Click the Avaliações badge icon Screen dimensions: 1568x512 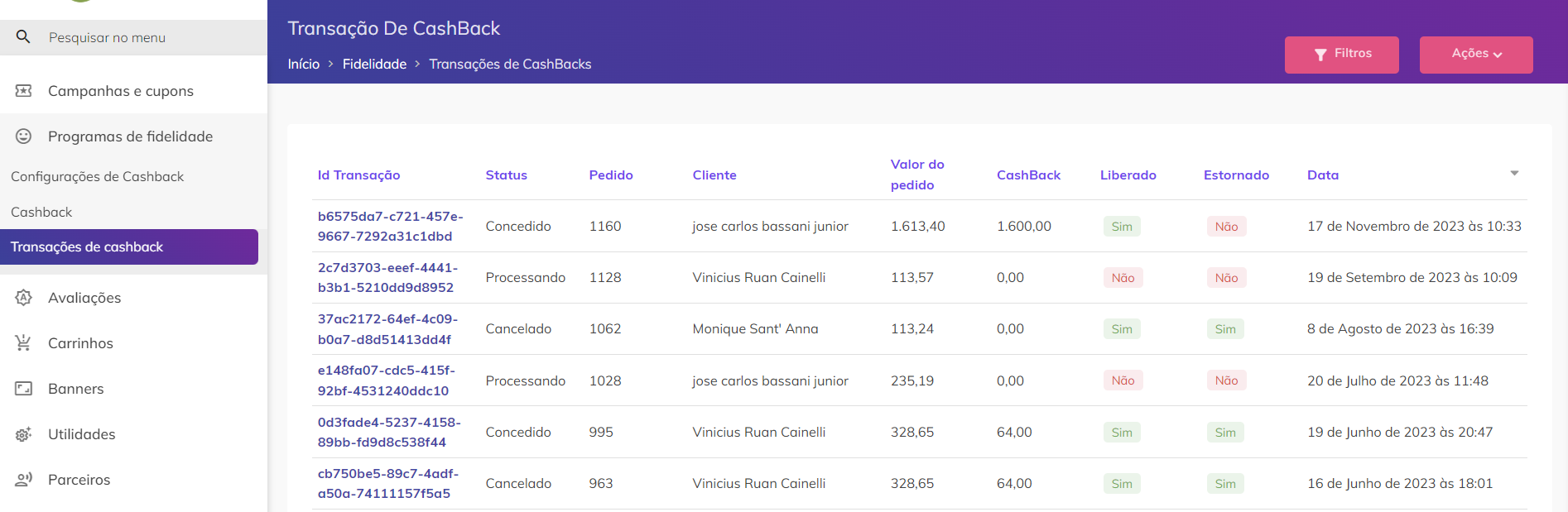(x=23, y=298)
